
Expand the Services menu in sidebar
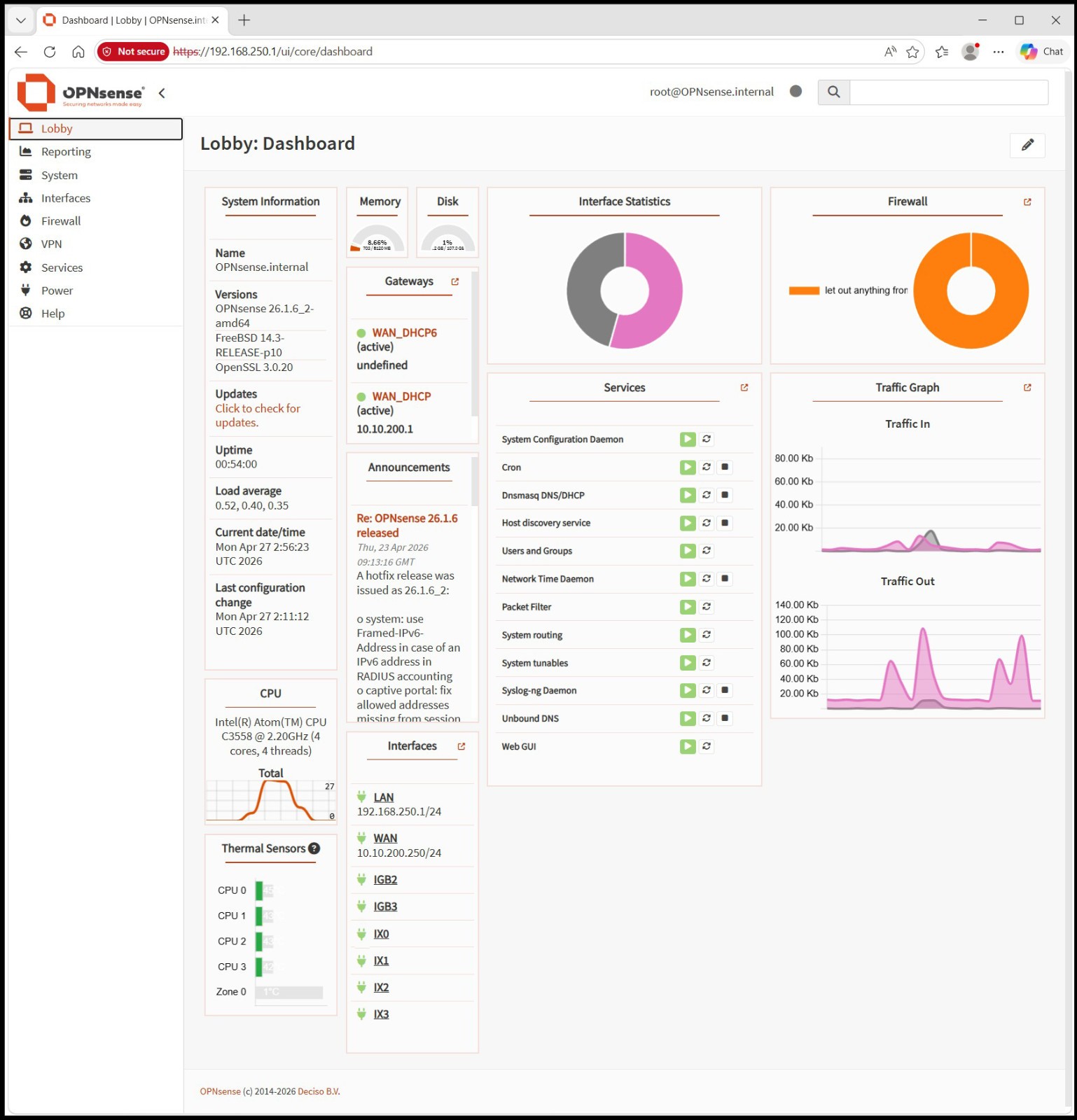click(x=96, y=267)
